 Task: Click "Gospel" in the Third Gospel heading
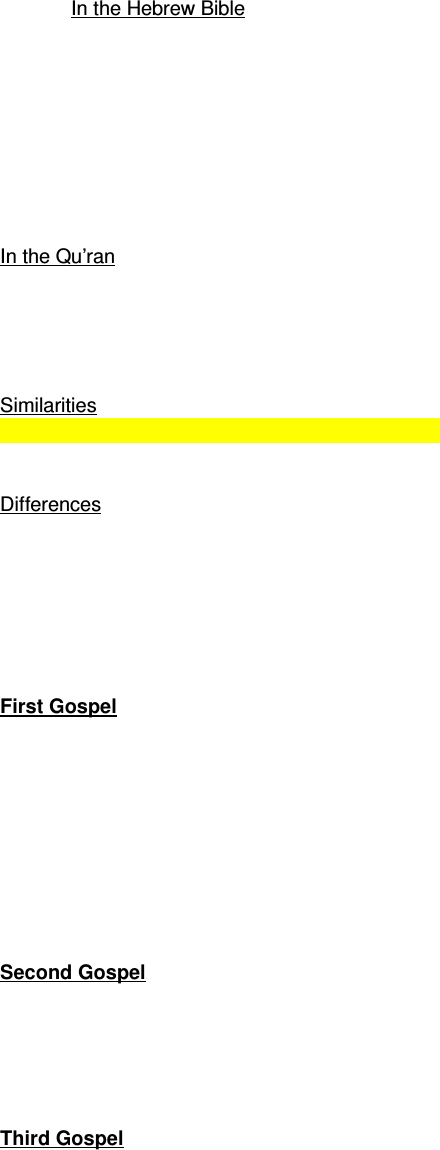pos(89,1138)
